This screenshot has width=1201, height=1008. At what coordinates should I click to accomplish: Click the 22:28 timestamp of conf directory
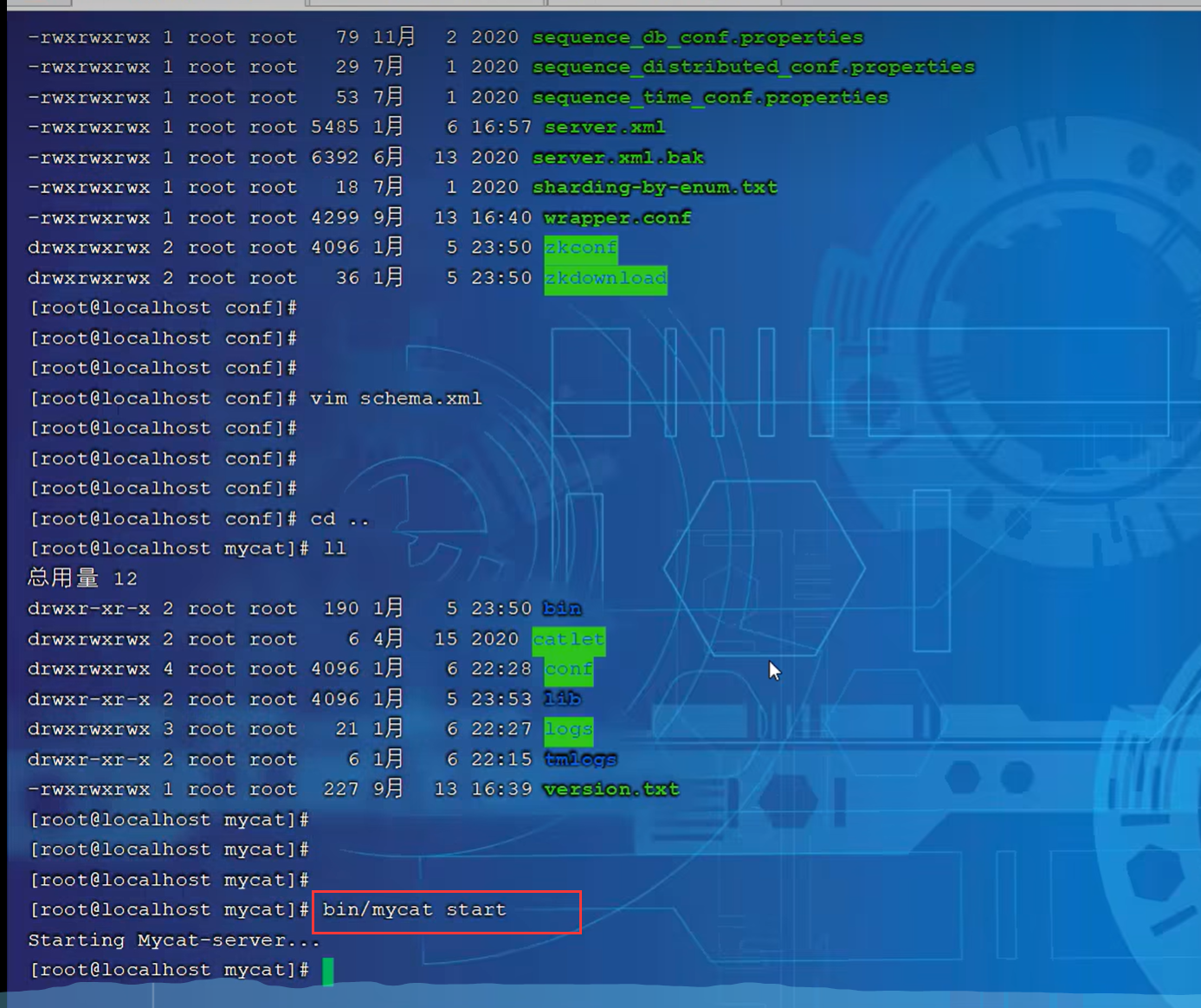point(501,669)
